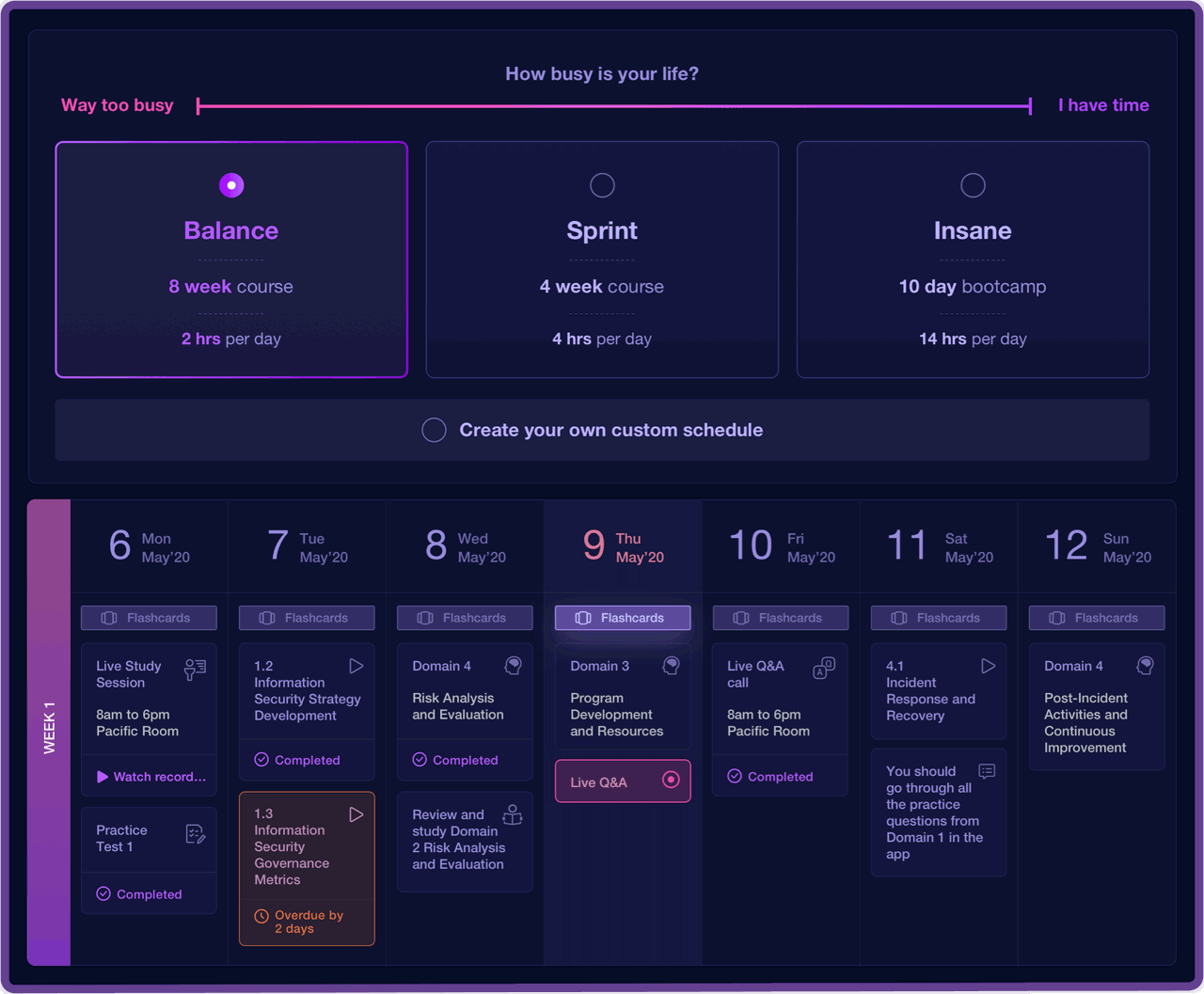The height and width of the screenshot is (994, 1204).
Task: Click the Risk Analysis Domain 4 head icon
Action: [513, 666]
